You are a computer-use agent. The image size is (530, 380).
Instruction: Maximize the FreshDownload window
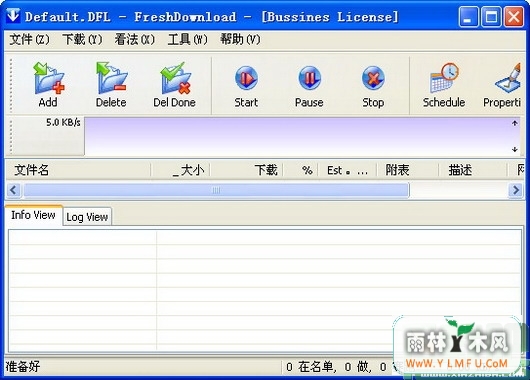(x=491, y=17)
